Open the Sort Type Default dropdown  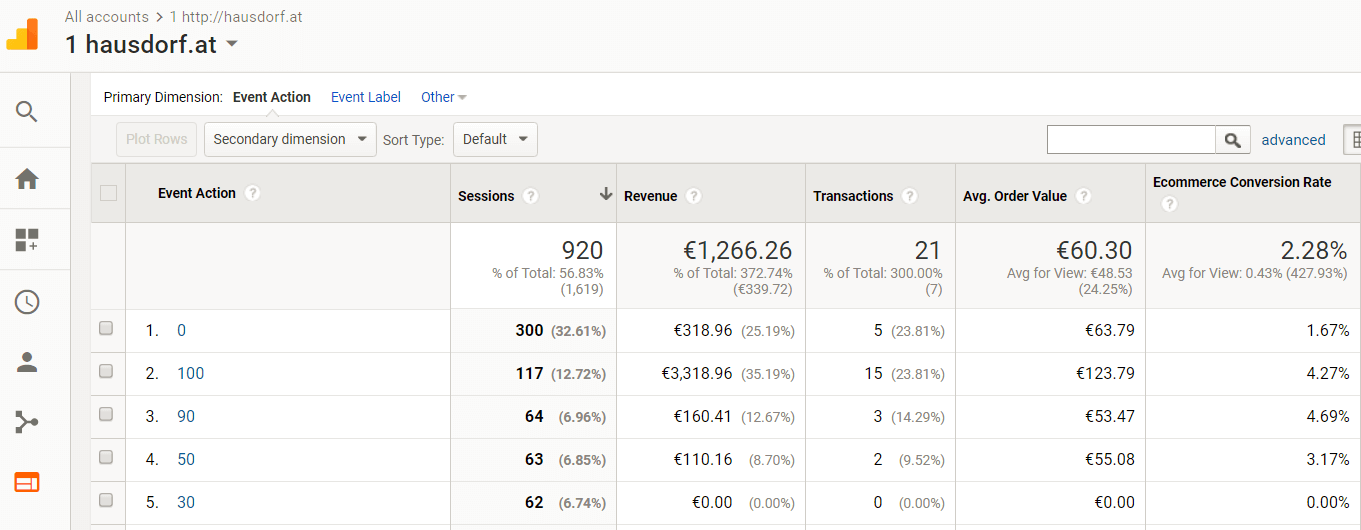495,139
